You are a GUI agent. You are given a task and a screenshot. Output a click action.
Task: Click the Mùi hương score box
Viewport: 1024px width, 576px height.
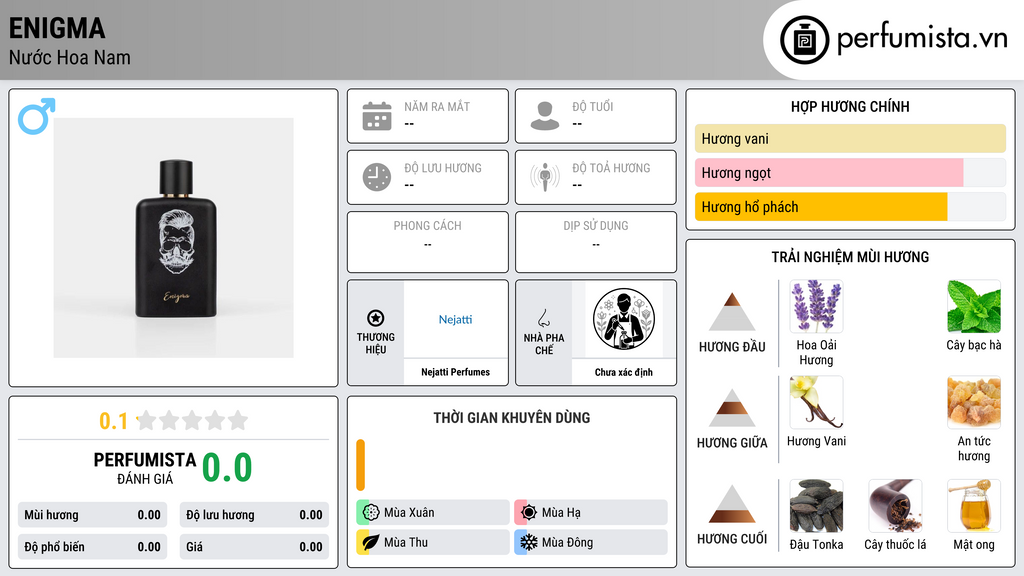[92, 515]
